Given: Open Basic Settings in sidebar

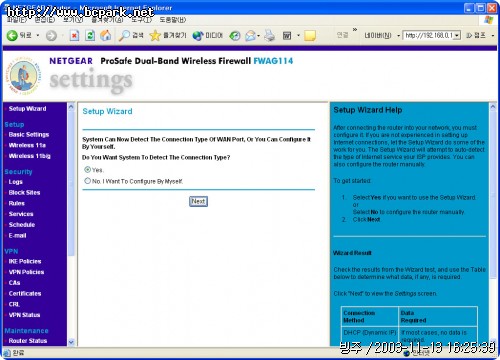Looking at the screenshot, I should 29,135.
